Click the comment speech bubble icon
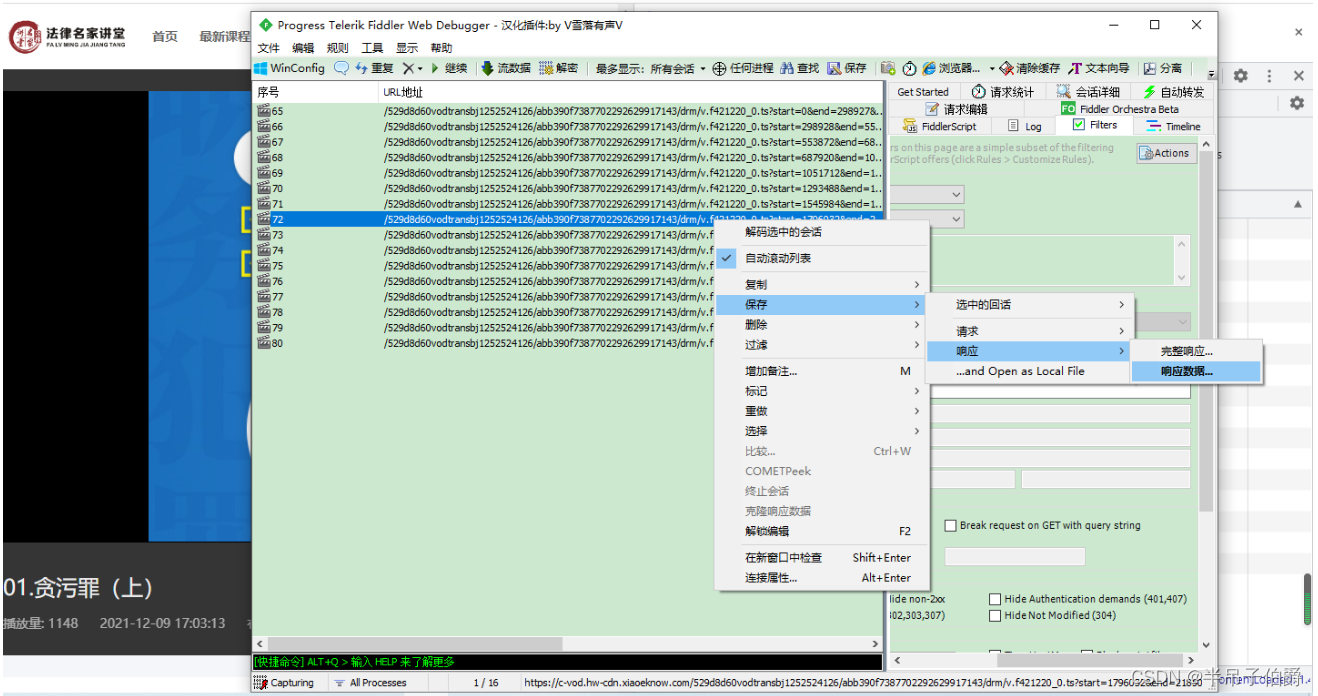Viewport: 1318px width, 696px height. (341, 68)
